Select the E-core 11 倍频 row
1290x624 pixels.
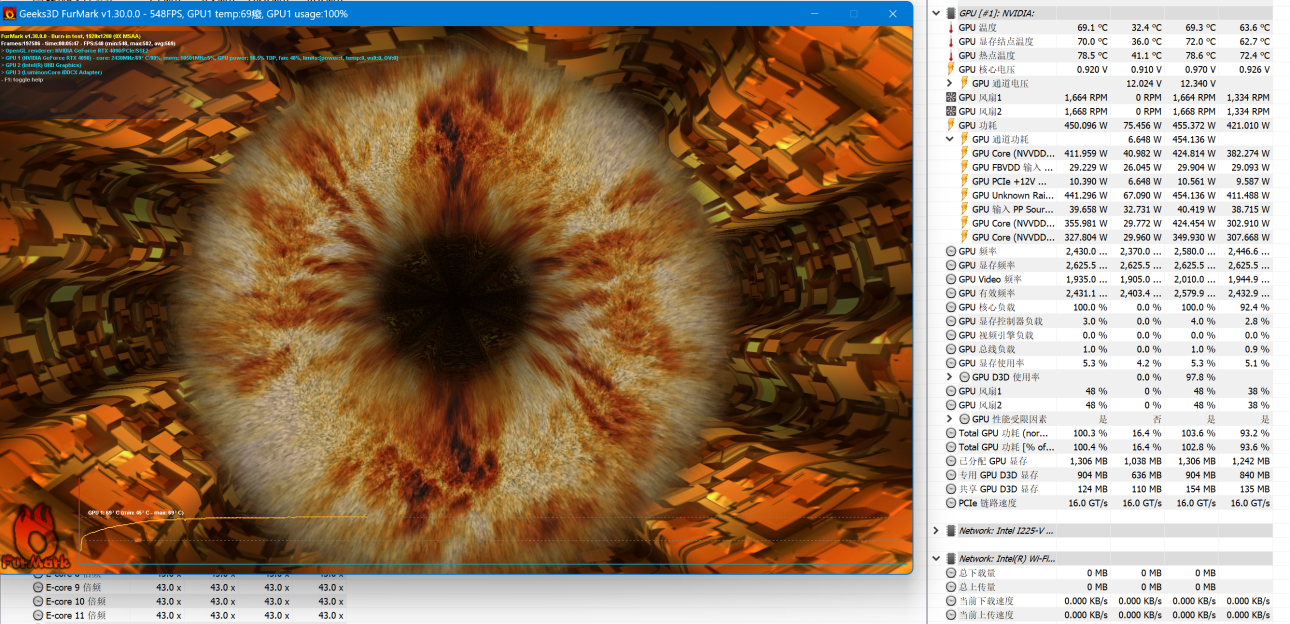[x=188, y=616]
